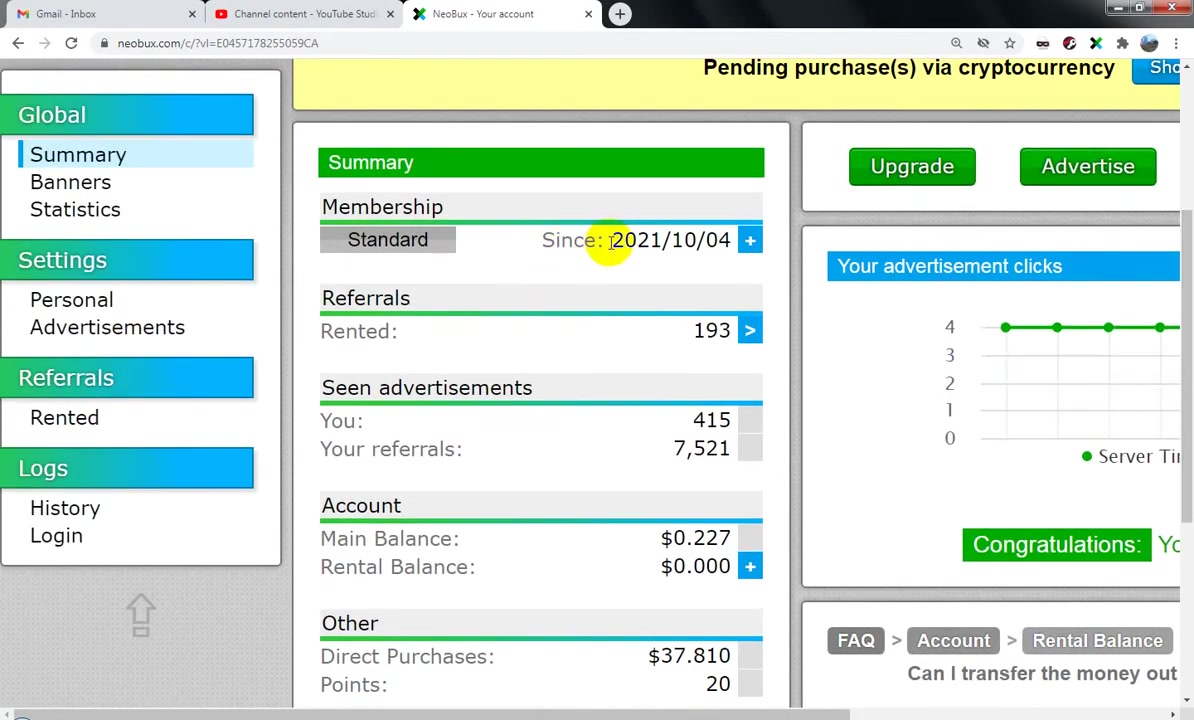Open Statistics in the Global menu
Screen dimensions: 1194x720
pyautogui.click(x=75, y=209)
